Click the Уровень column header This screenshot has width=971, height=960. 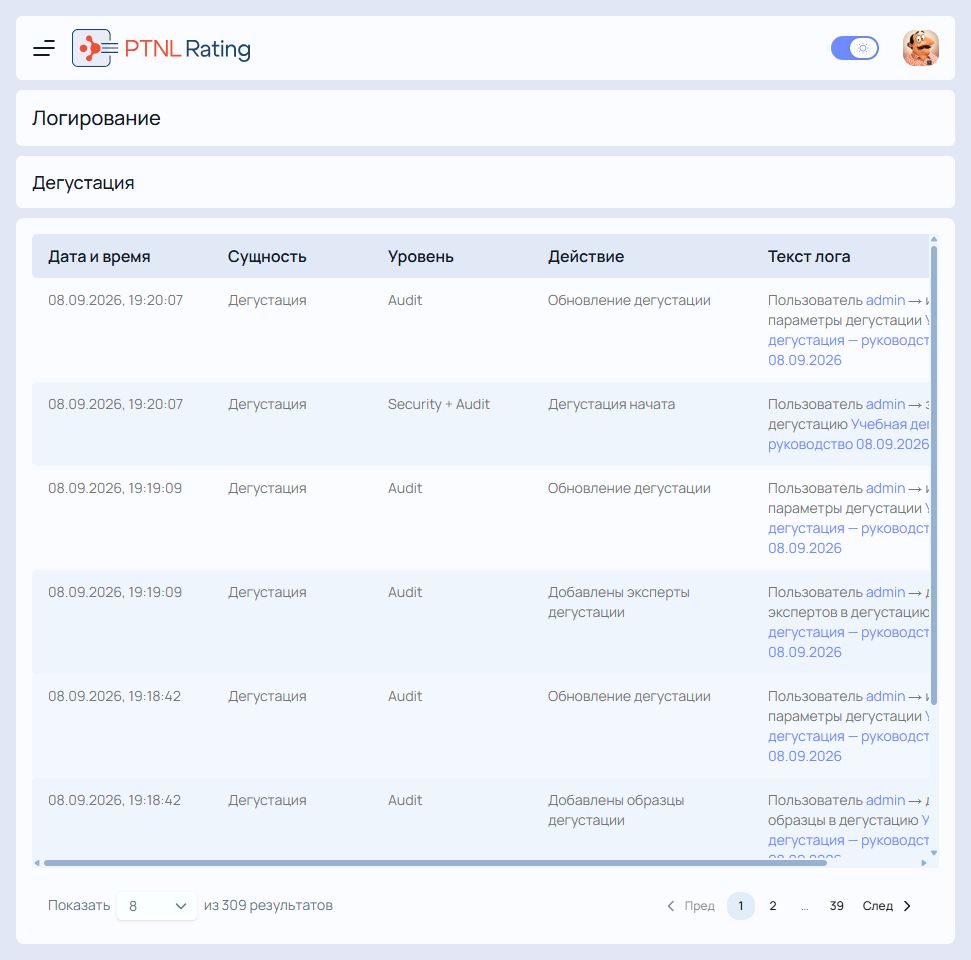[420, 256]
